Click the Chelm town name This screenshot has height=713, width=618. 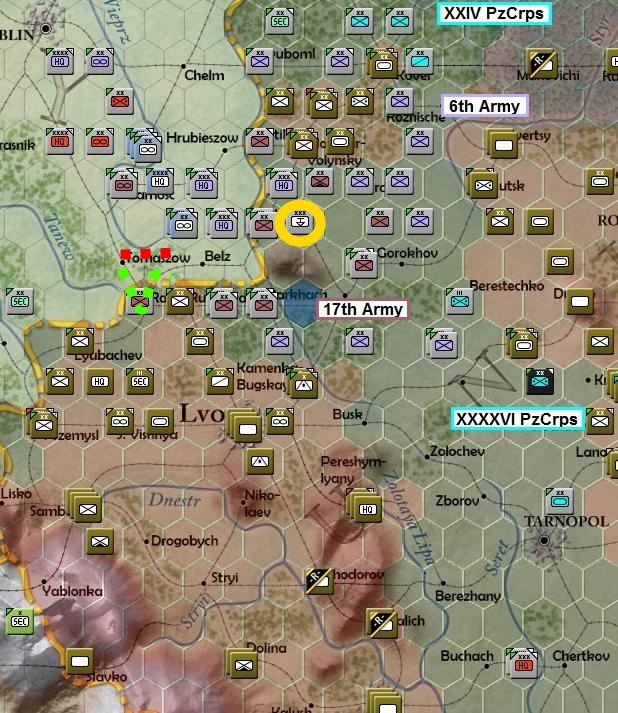204,75
